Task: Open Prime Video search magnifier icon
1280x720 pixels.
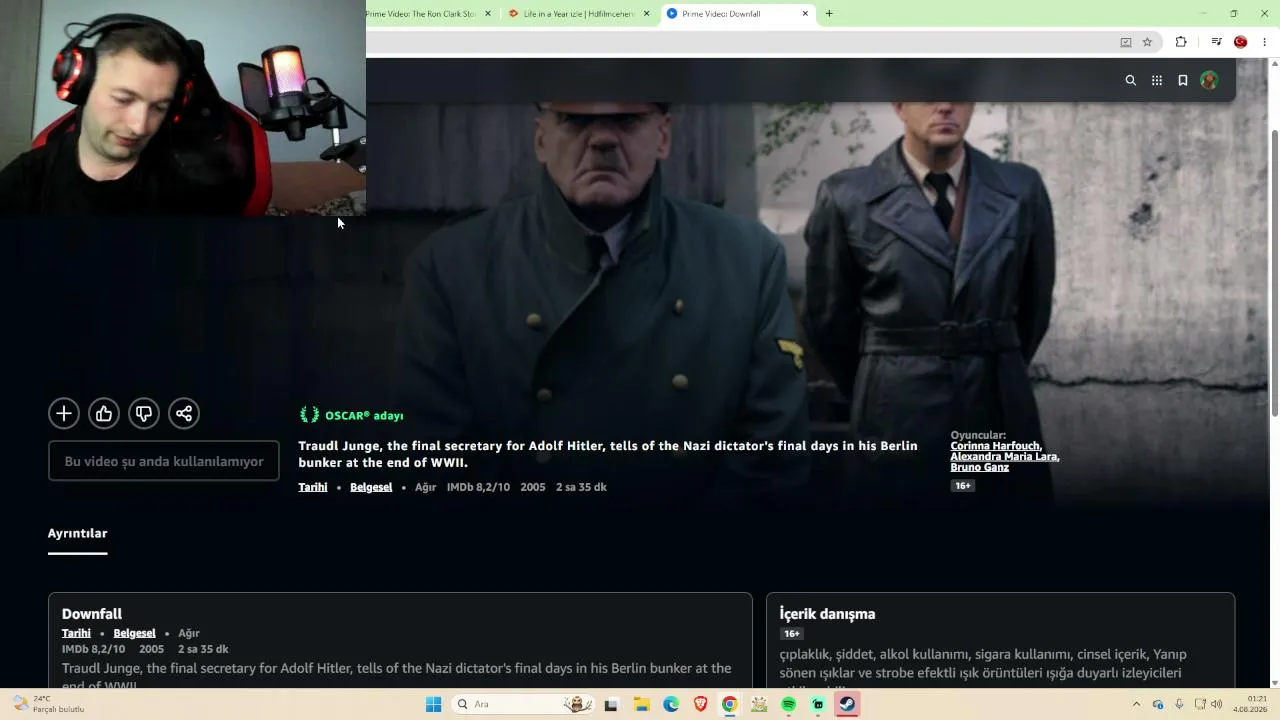Action: 1131,81
